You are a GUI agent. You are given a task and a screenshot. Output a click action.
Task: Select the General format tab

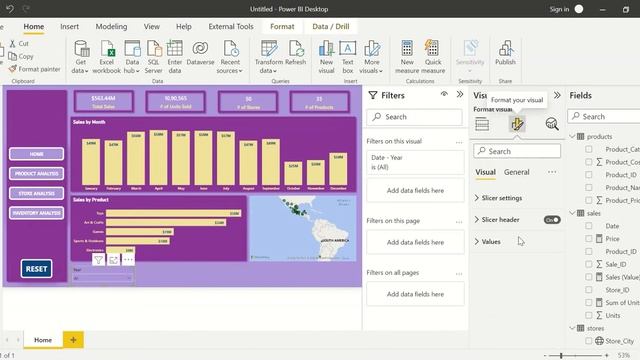click(x=516, y=172)
